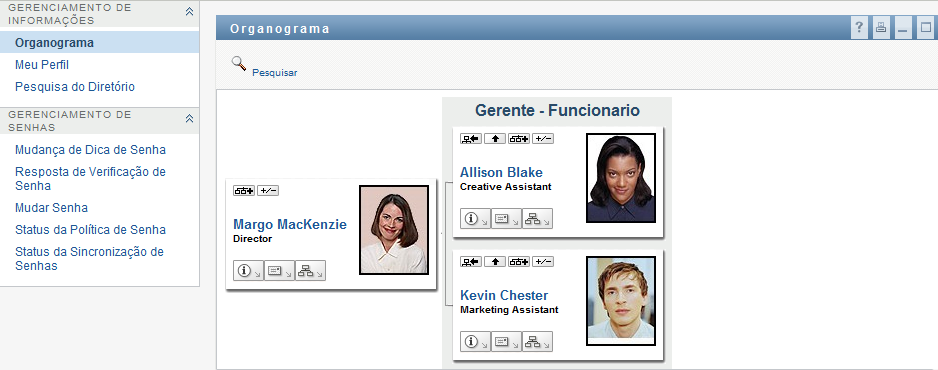Image resolution: width=938 pixels, height=370 pixels.
Task: Toggle +/- expand button on Kevin Chester card
Action: 543,262
